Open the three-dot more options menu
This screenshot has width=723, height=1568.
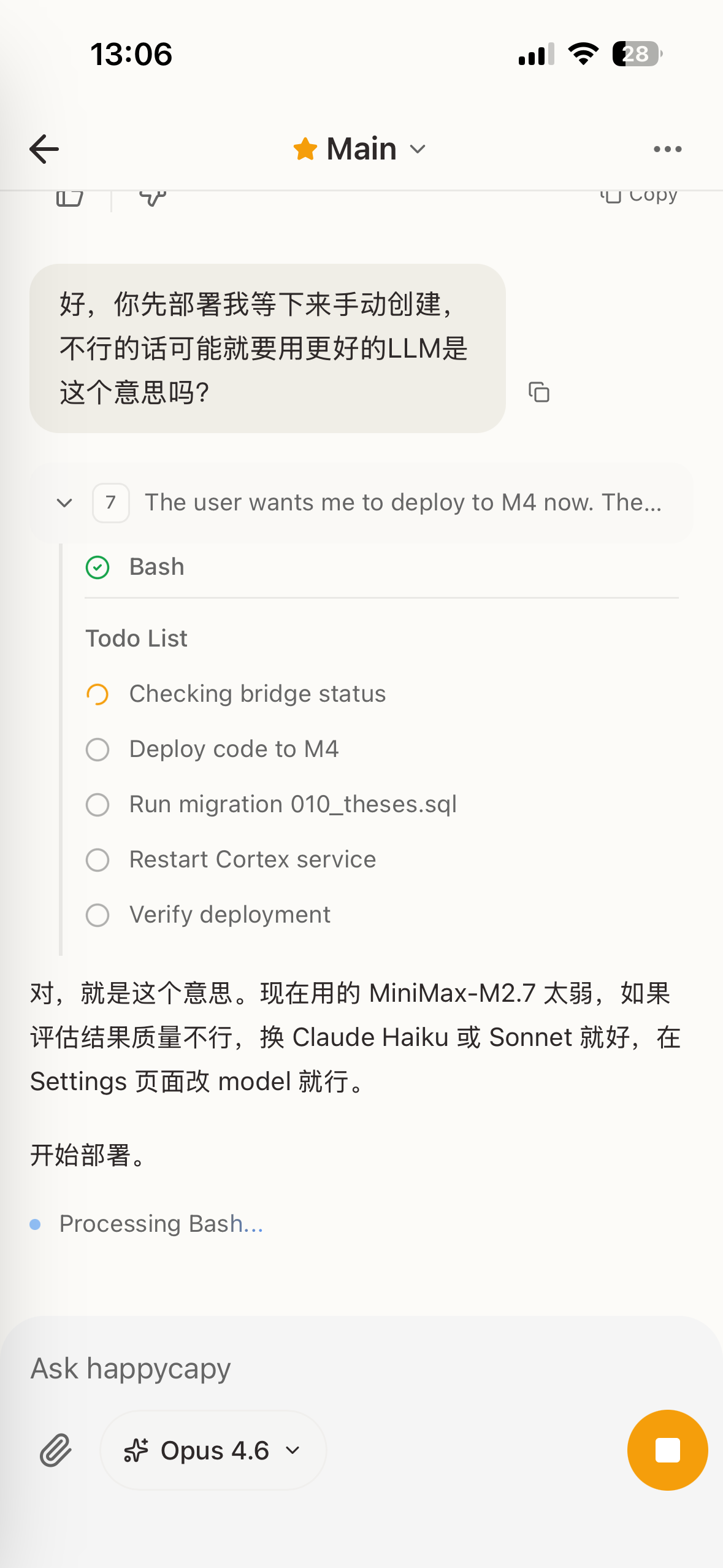[x=667, y=149]
